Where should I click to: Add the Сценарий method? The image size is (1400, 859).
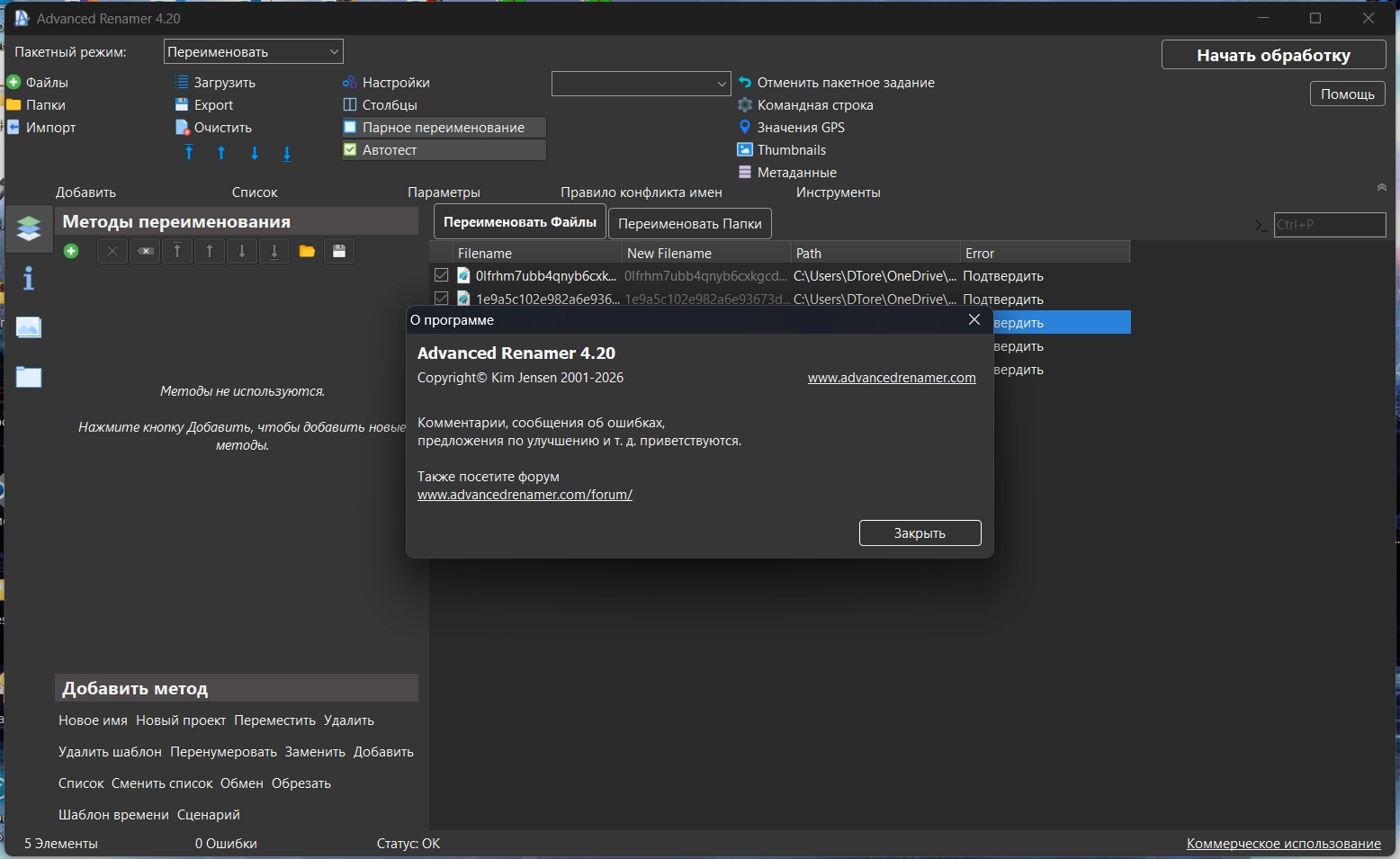pos(209,815)
